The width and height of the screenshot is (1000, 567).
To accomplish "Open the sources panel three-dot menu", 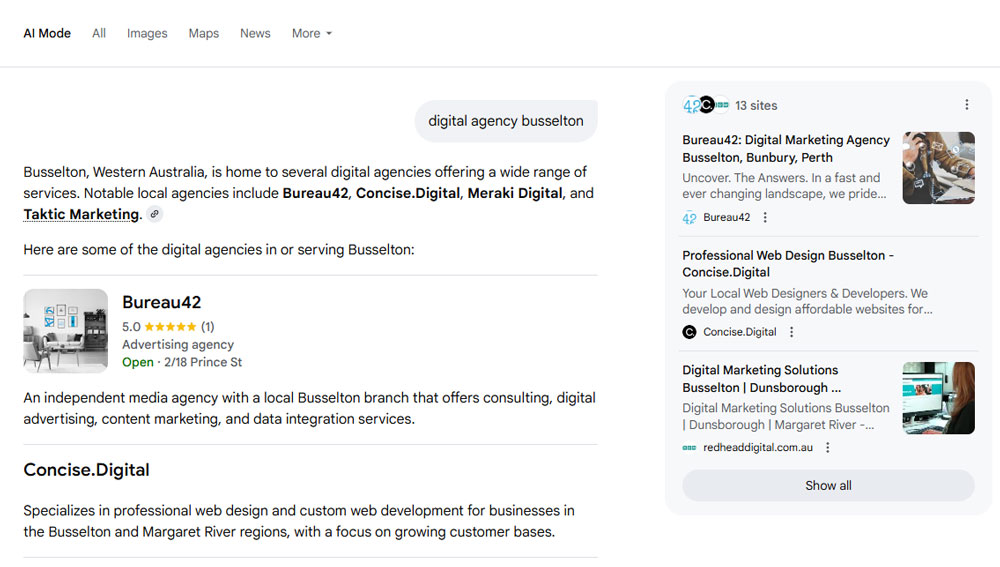I will coord(966,105).
